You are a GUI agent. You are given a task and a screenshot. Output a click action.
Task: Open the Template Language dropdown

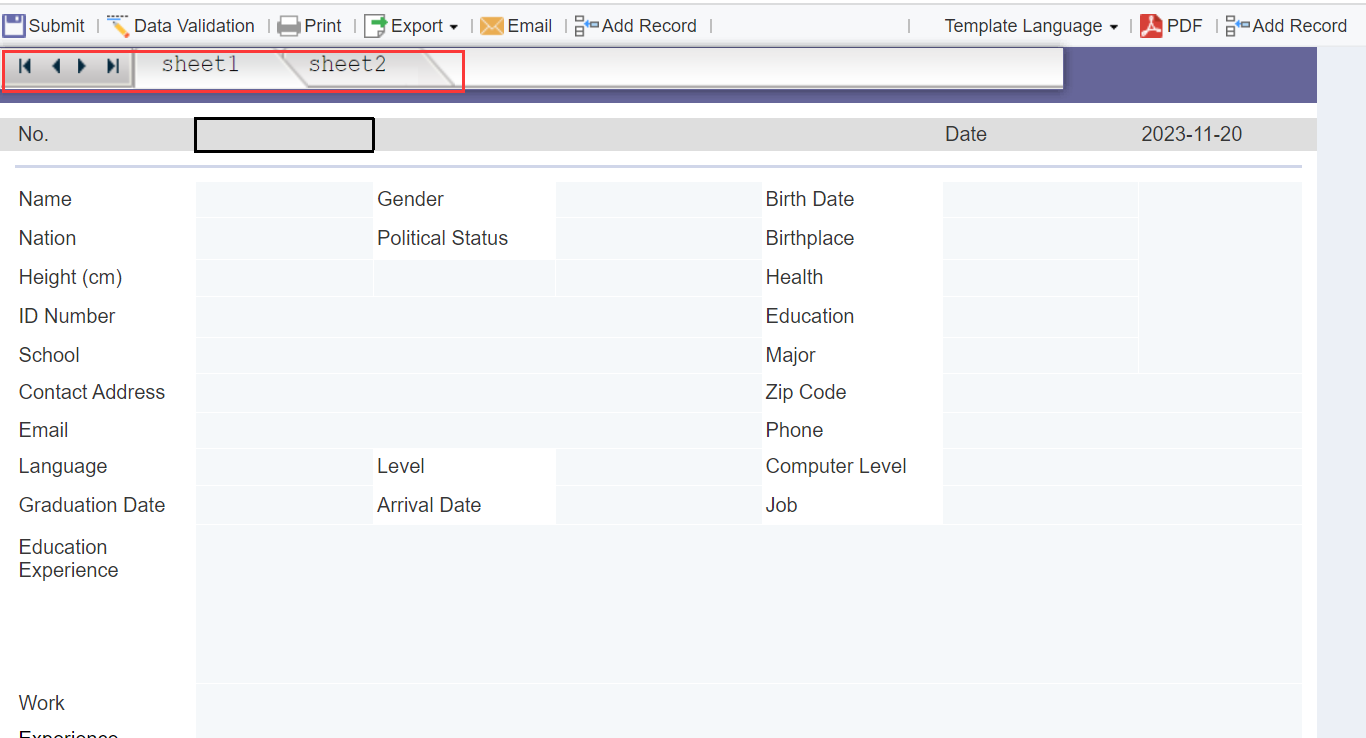click(x=1031, y=26)
